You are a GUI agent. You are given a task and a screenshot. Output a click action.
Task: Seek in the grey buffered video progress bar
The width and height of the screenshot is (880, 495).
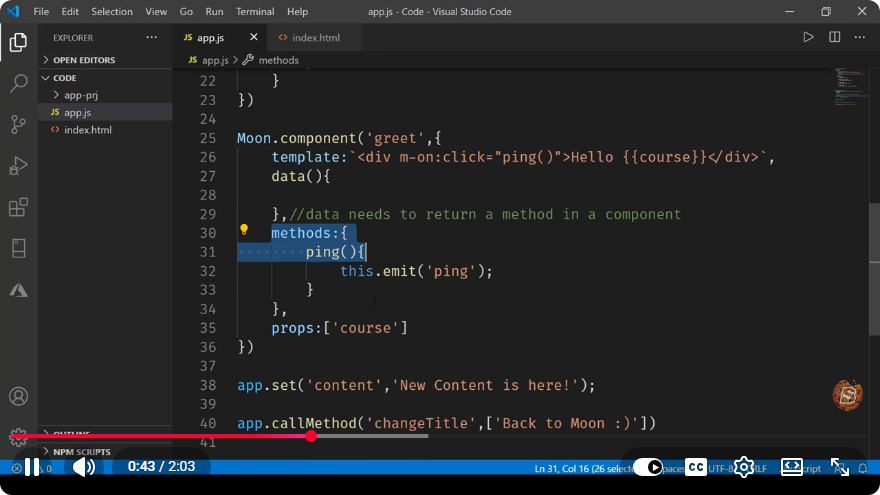[x=370, y=436]
